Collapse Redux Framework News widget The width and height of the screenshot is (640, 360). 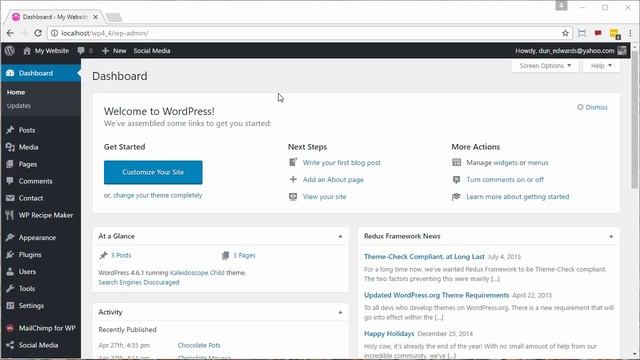point(611,236)
